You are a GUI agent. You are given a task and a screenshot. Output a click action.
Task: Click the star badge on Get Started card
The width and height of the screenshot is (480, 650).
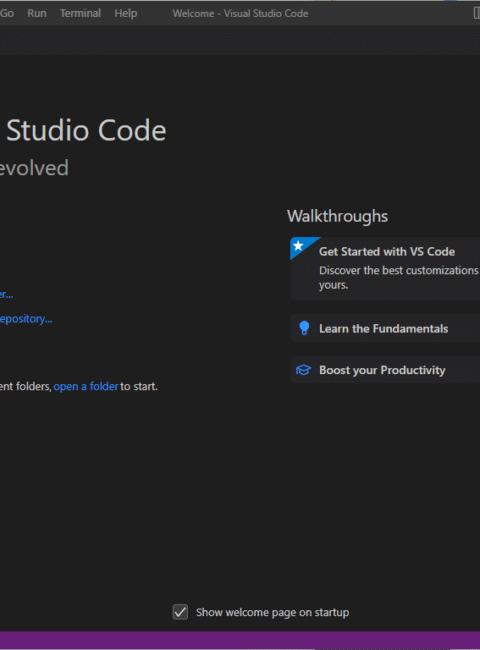tap(299, 246)
